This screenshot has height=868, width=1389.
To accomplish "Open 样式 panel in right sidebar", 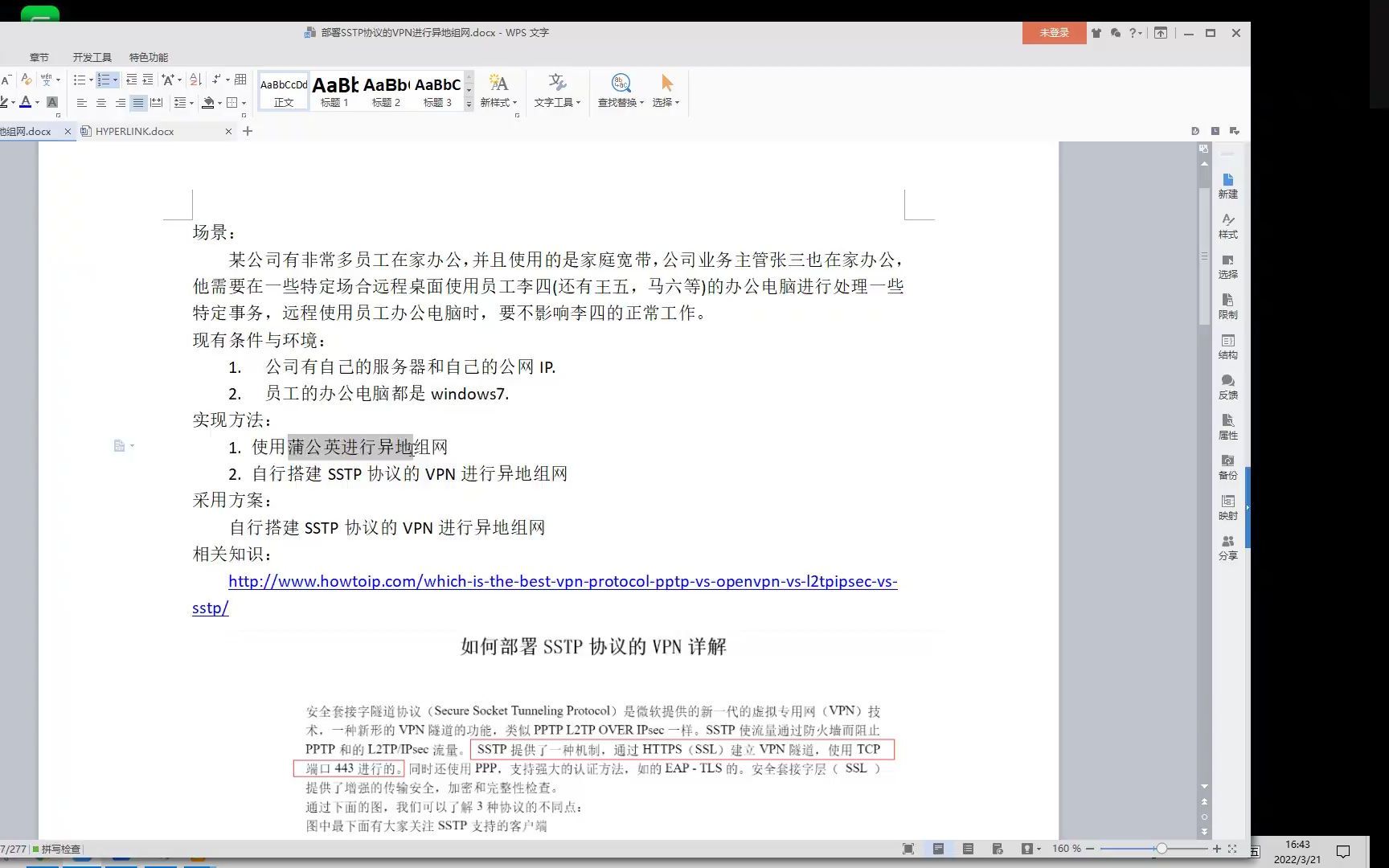I will click(x=1227, y=226).
